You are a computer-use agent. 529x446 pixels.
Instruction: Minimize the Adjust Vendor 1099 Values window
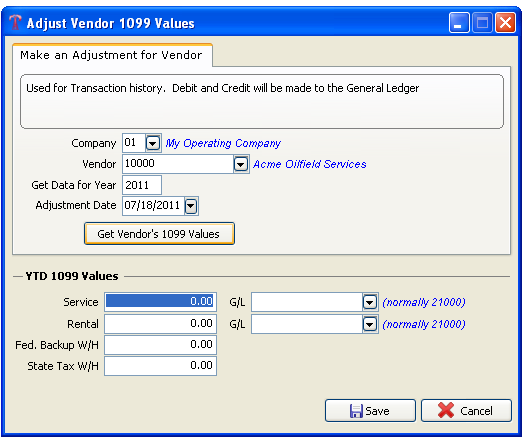(459, 23)
